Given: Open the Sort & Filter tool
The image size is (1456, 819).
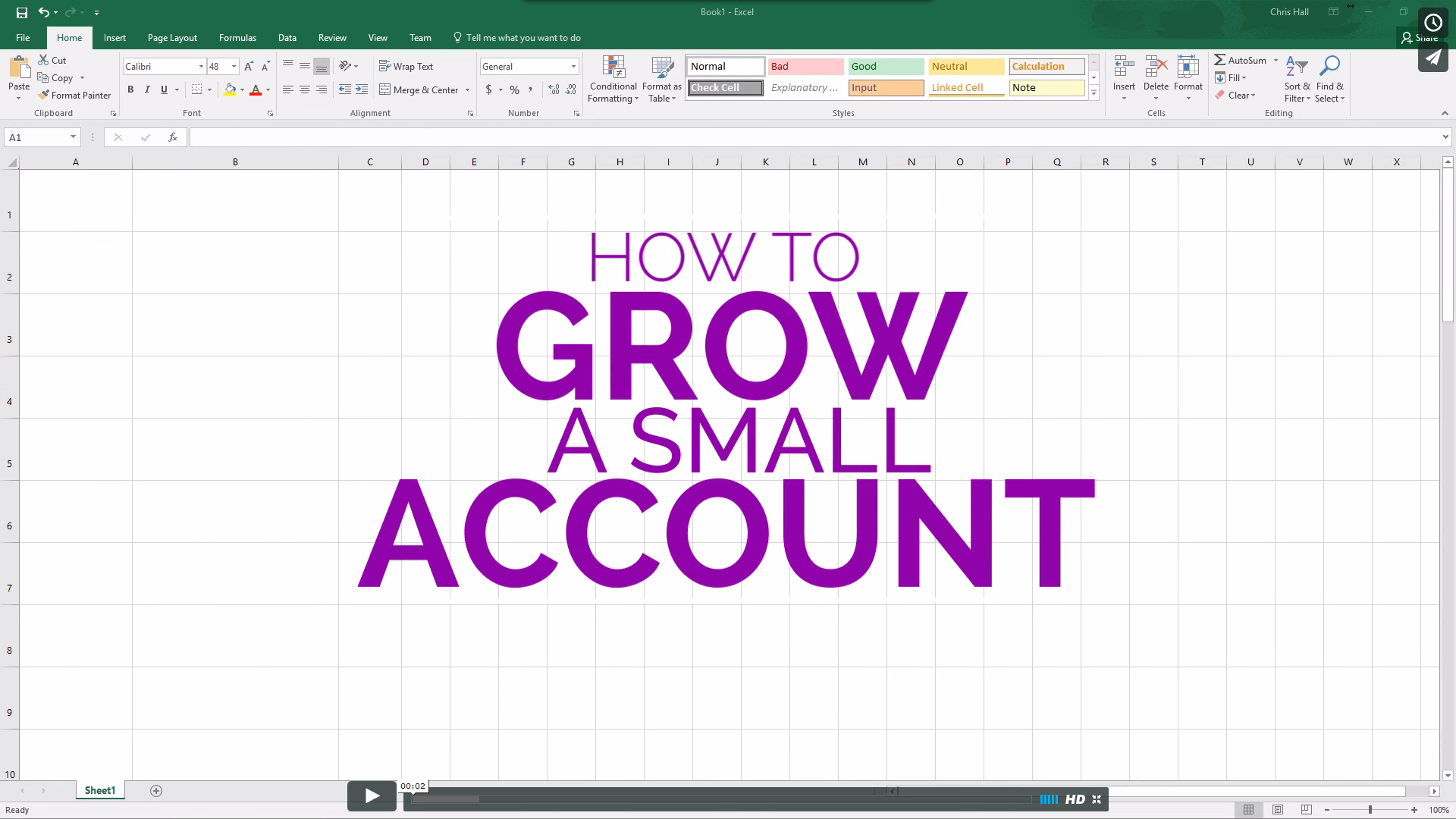Looking at the screenshot, I should click(1297, 79).
